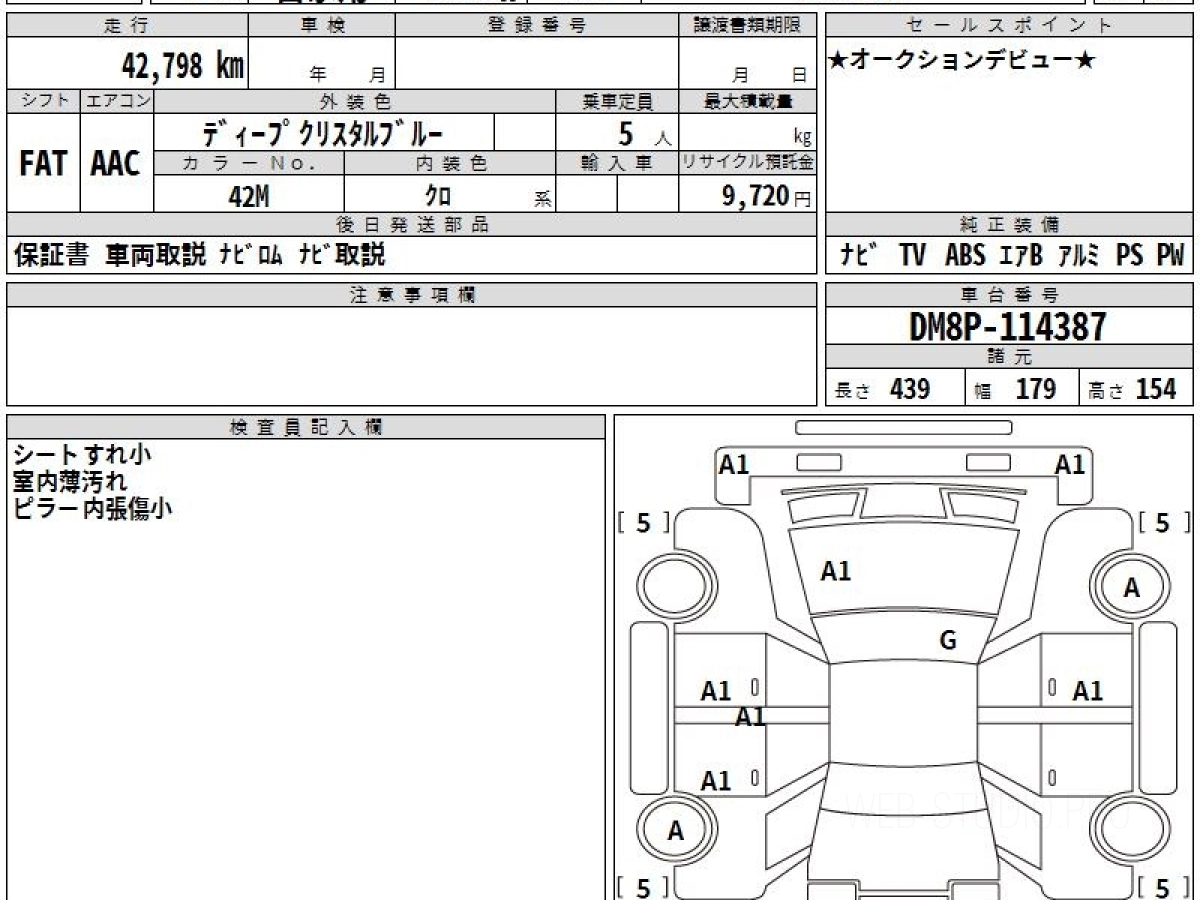Select the 注意事項欄 header
The image size is (1200, 900).
click(412, 295)
